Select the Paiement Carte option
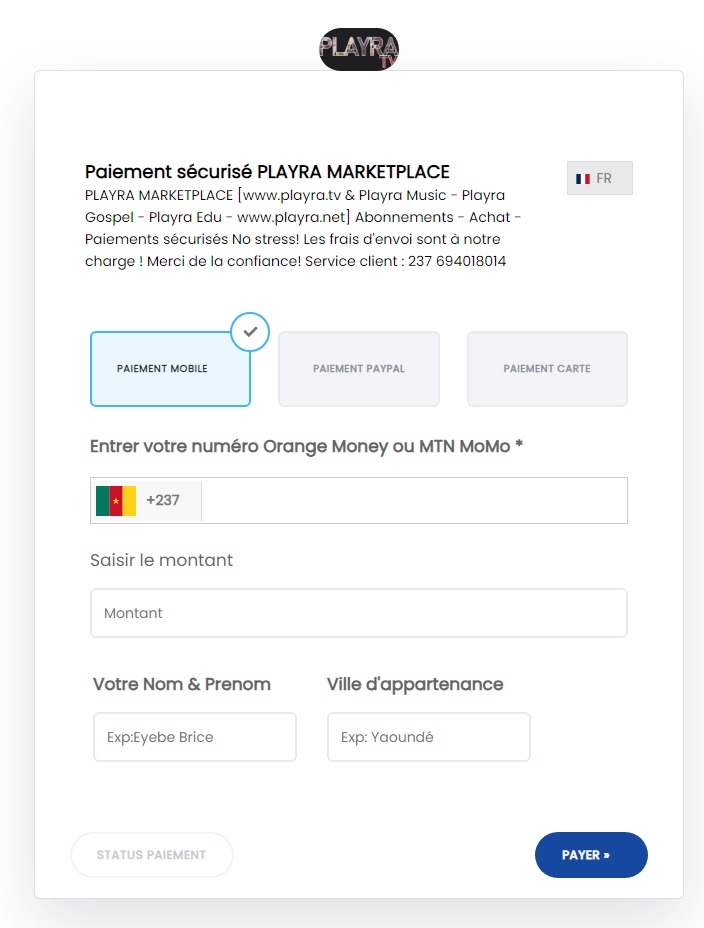 pos(547,369)
